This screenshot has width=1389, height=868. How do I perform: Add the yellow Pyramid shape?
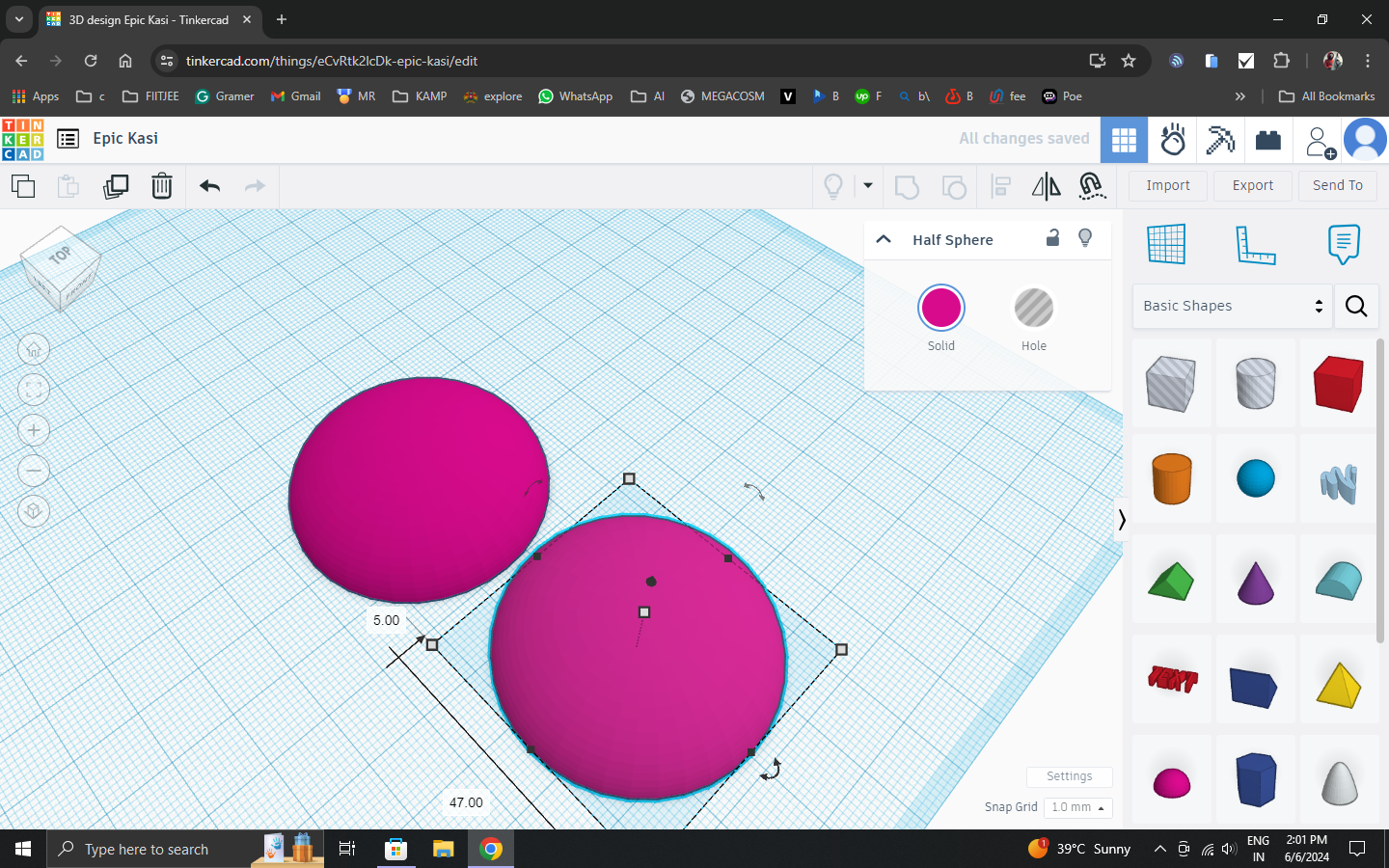coord(1338,684)
